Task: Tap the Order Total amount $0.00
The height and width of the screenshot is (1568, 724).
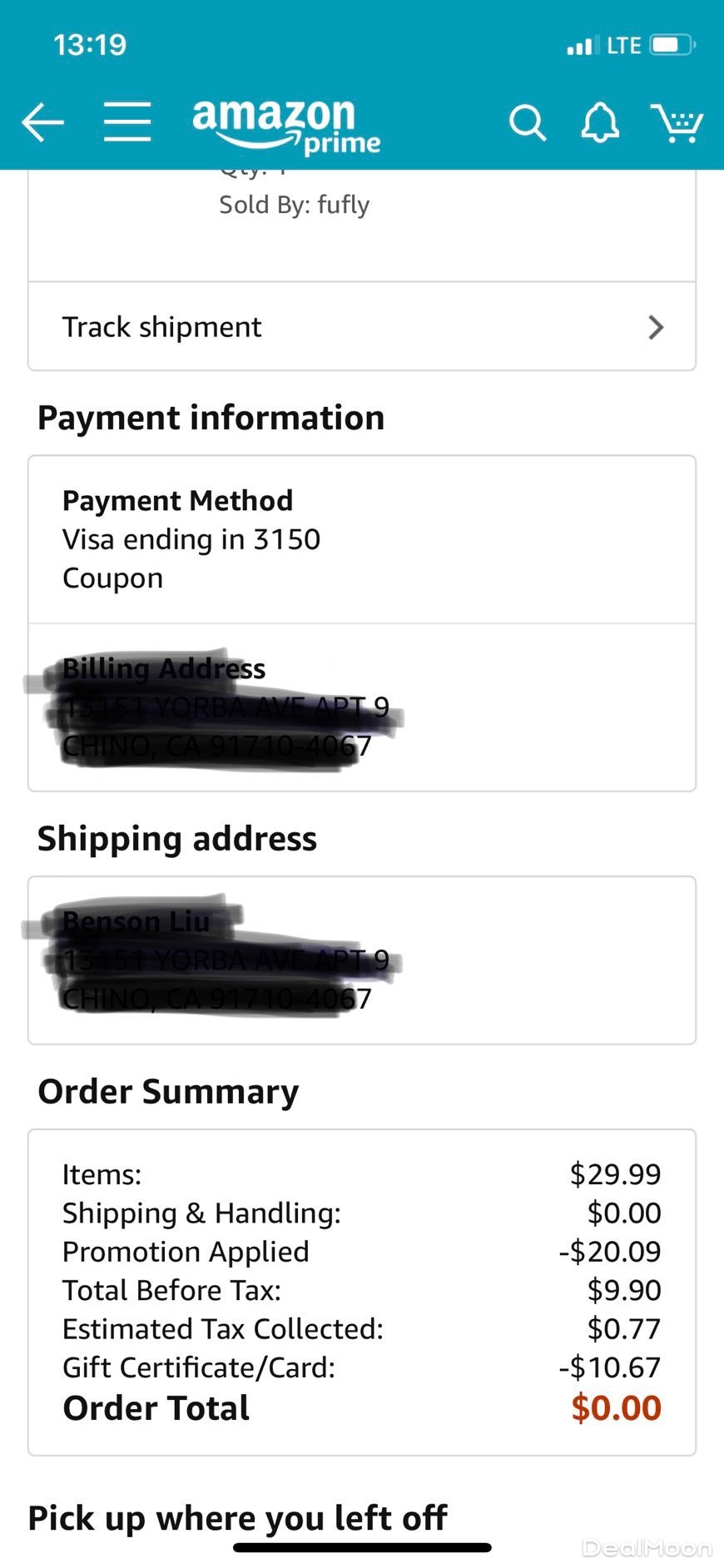Action: [x=616, y=1408]
